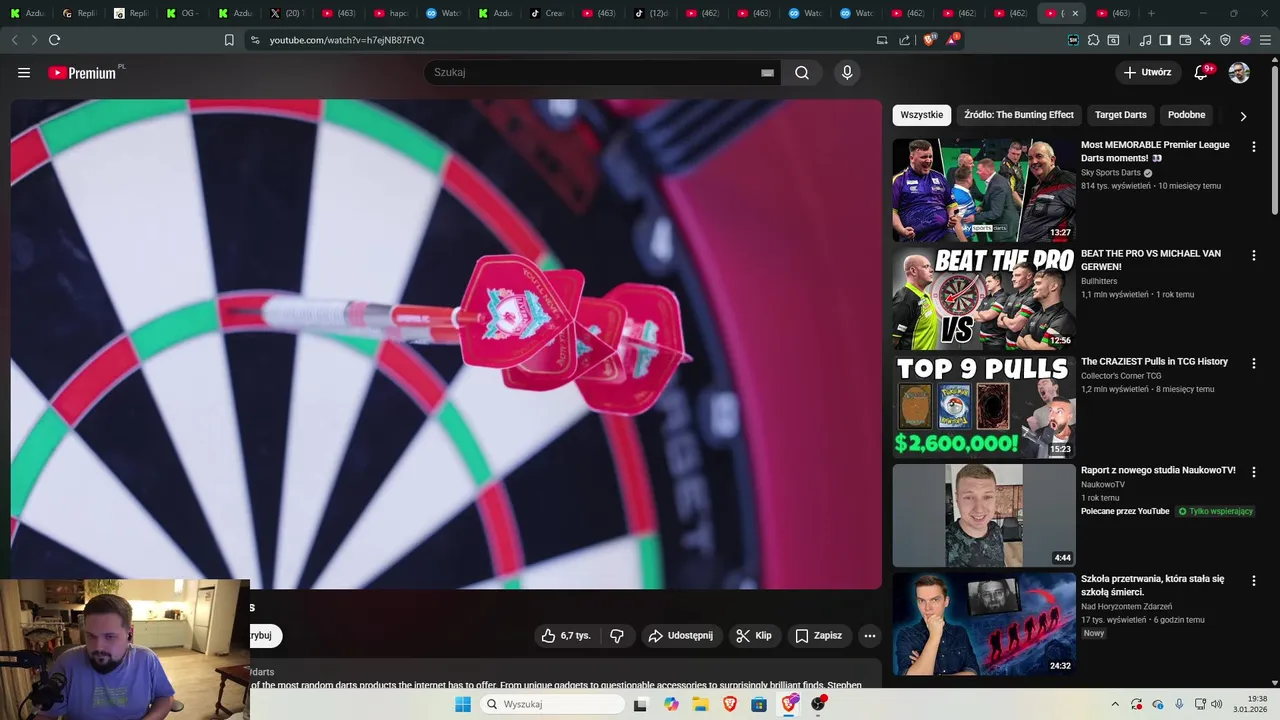The image size is (1280, 720).
Task: Click the Udostępnij share button
Action: tap(680, 635)
